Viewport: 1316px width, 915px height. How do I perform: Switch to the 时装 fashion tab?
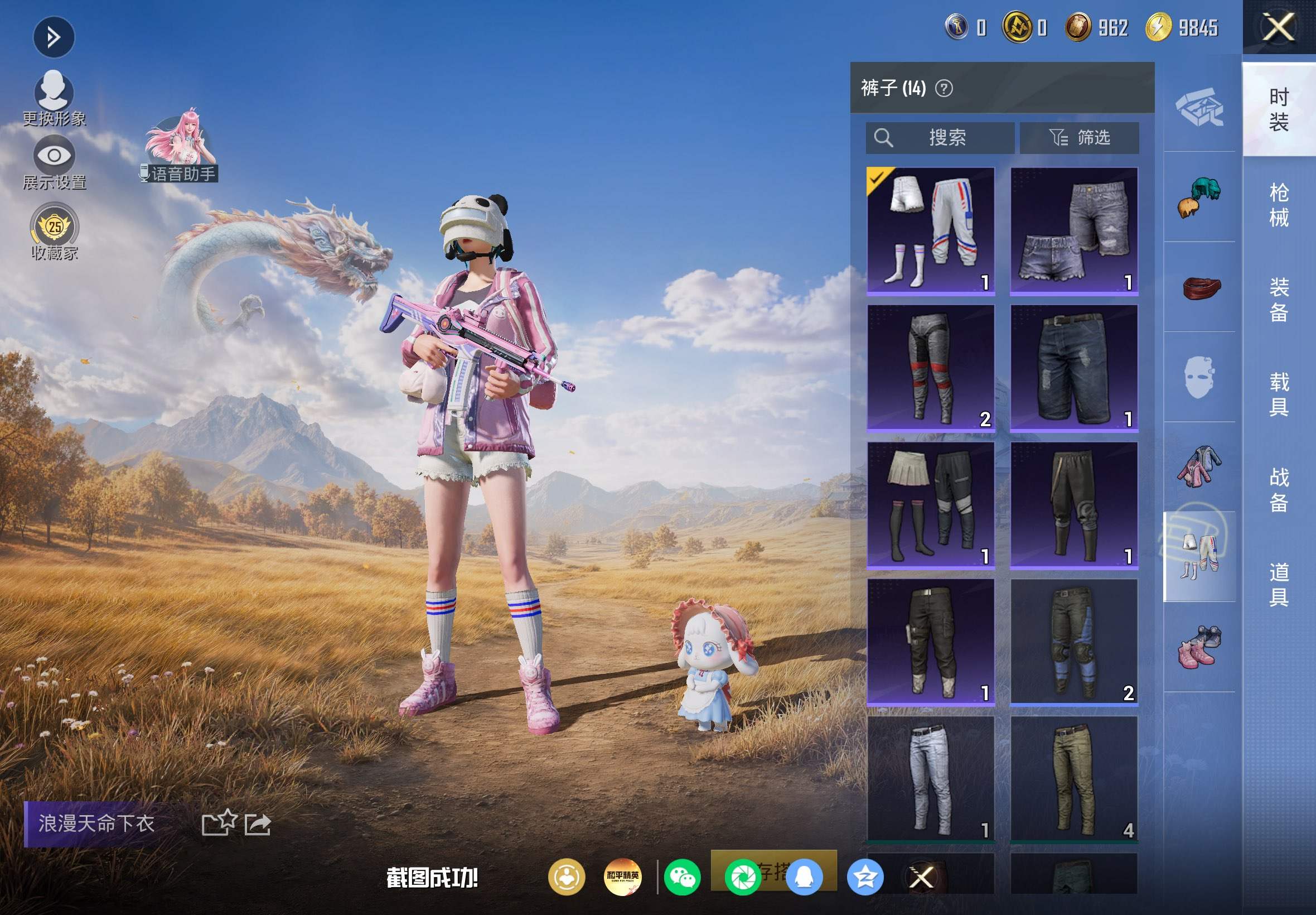(x=1279, y=109)
